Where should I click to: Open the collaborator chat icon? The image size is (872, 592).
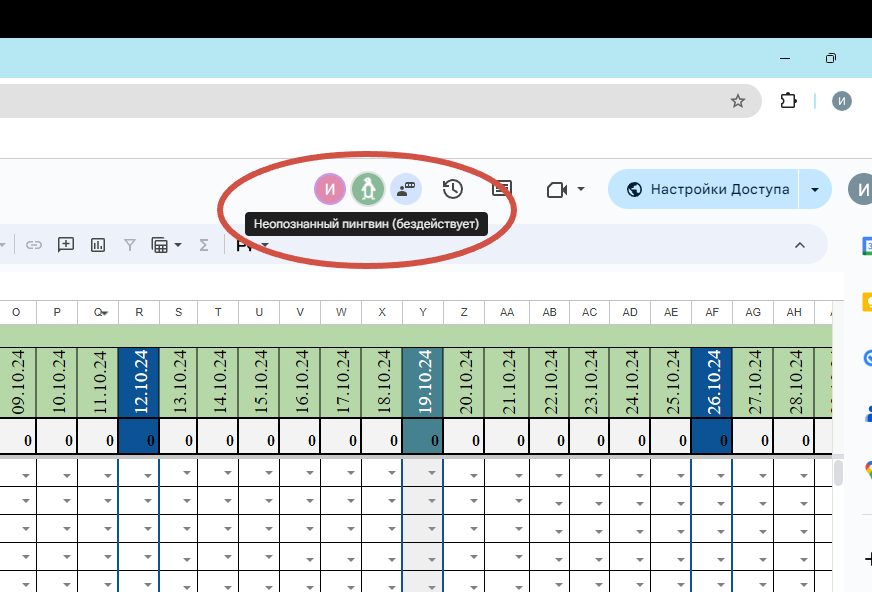tap(406, 189)
